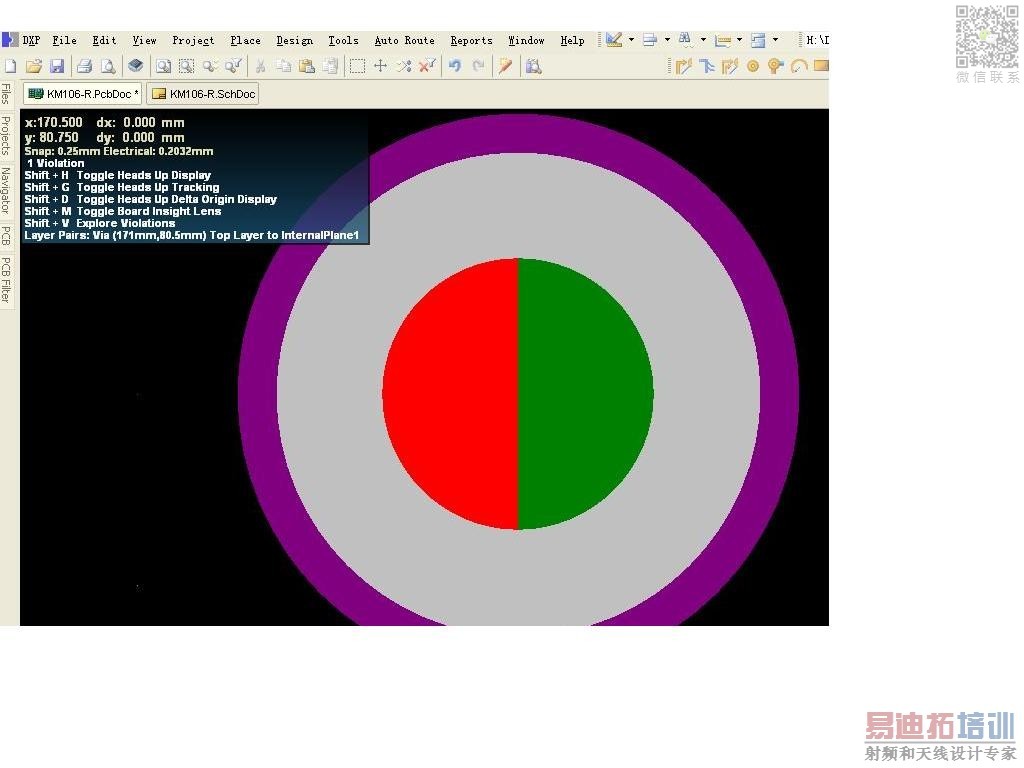Open the Place menu
This screenshot has width=1024, height=768.
(246, 40)
